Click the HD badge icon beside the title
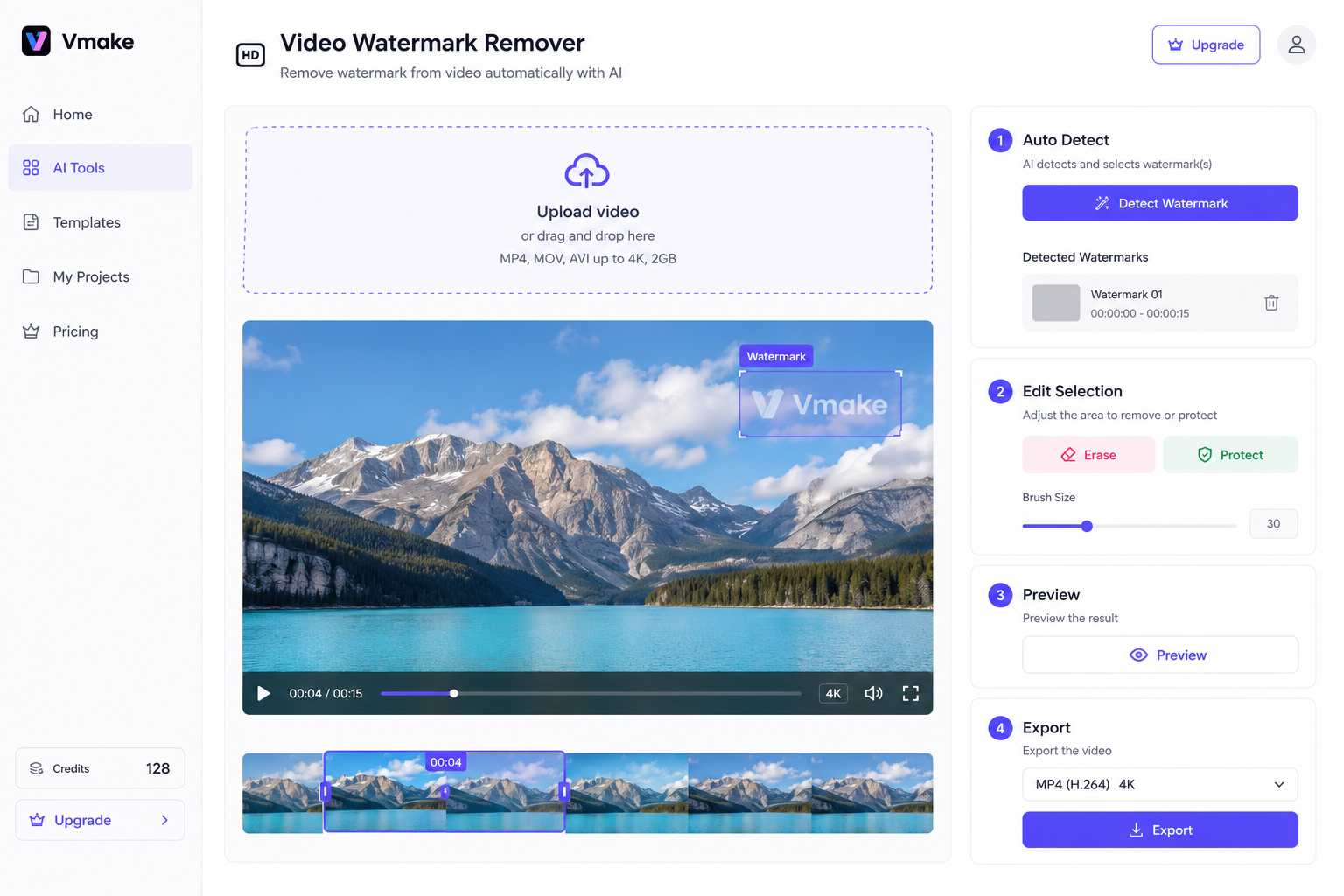Viewport: 1344px width, 896px height. 250,55
